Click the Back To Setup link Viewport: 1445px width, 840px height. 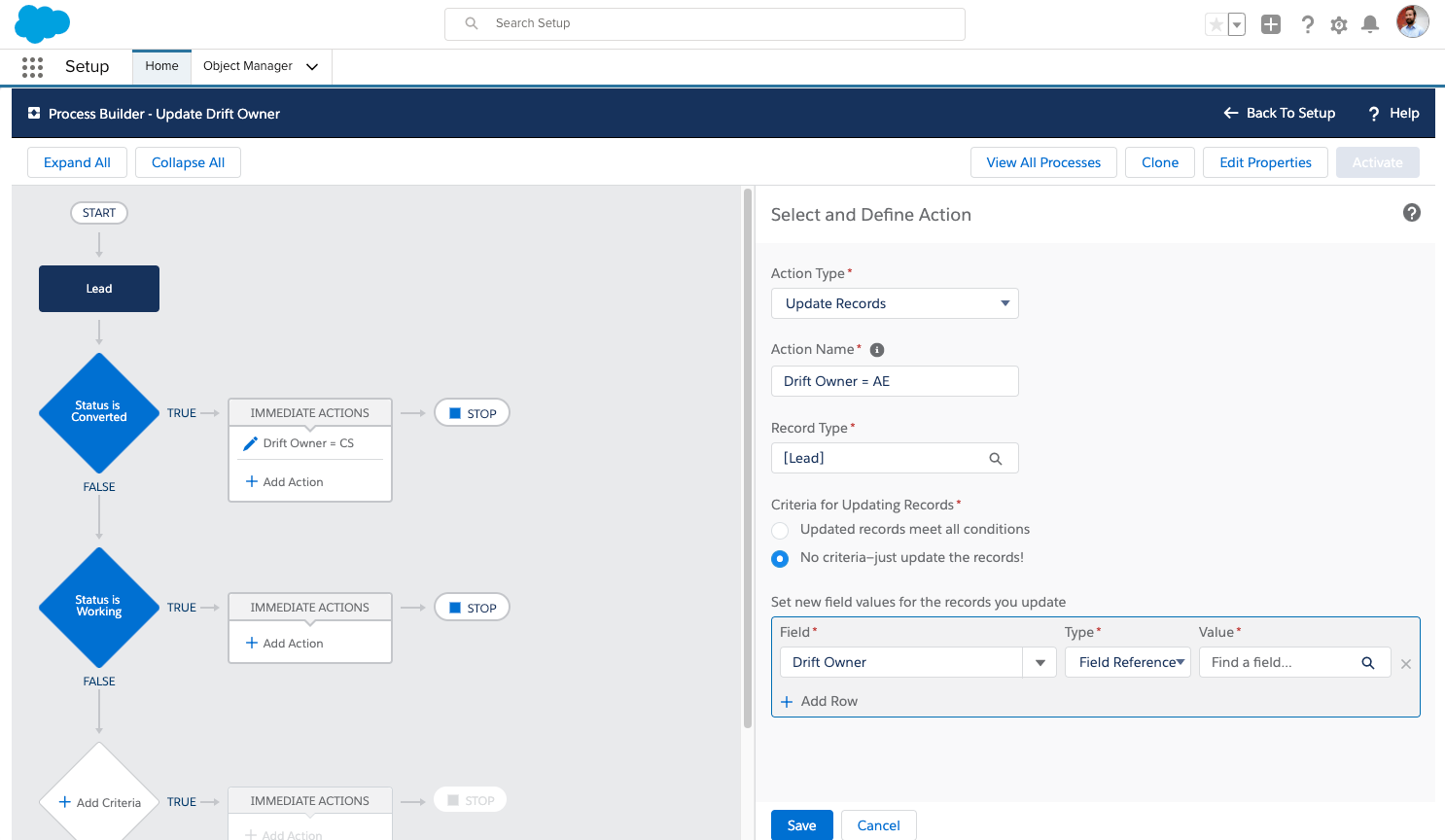[1279, 113]
